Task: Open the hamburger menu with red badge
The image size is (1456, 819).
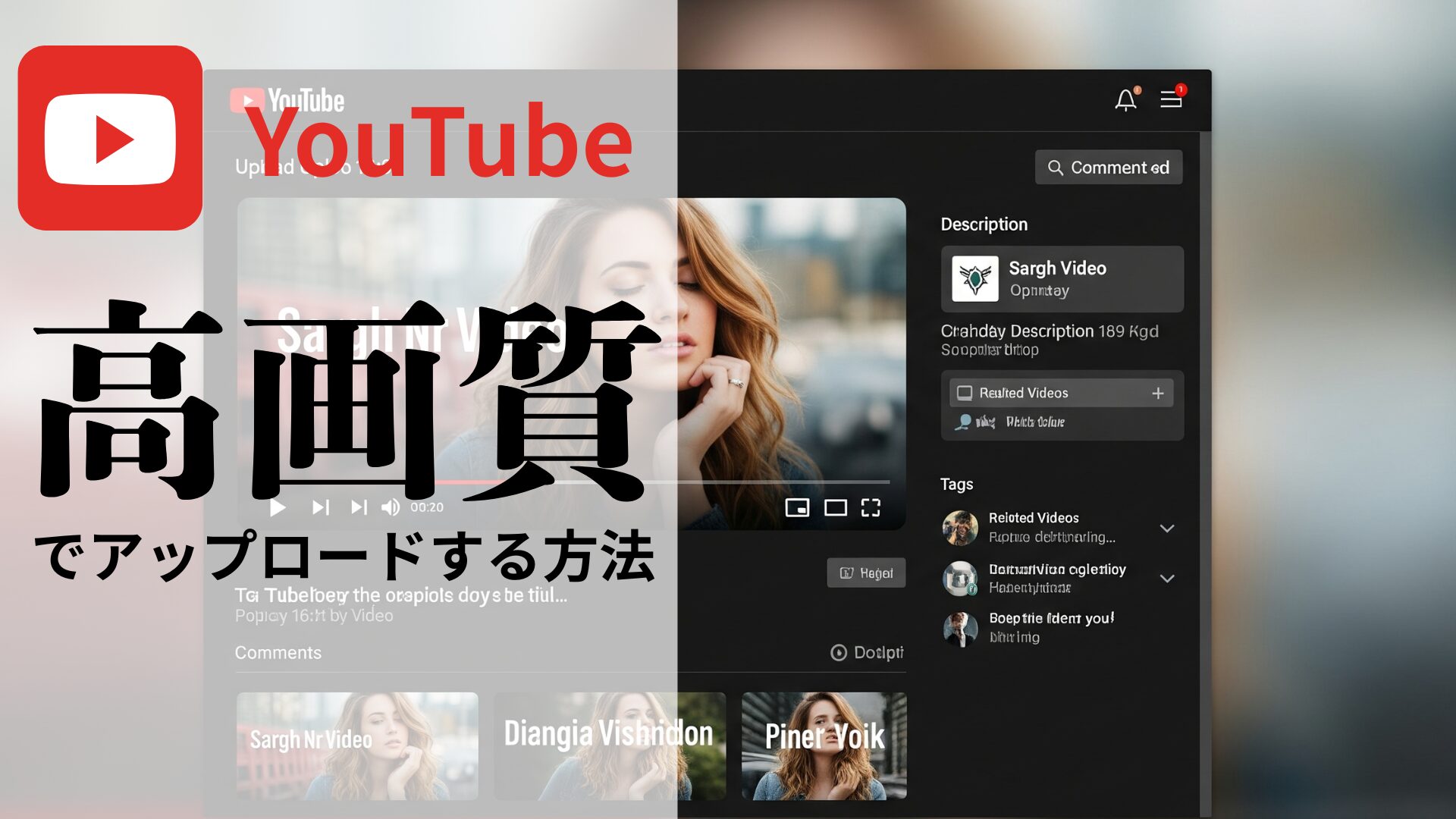Action: tap(1172, 98)
